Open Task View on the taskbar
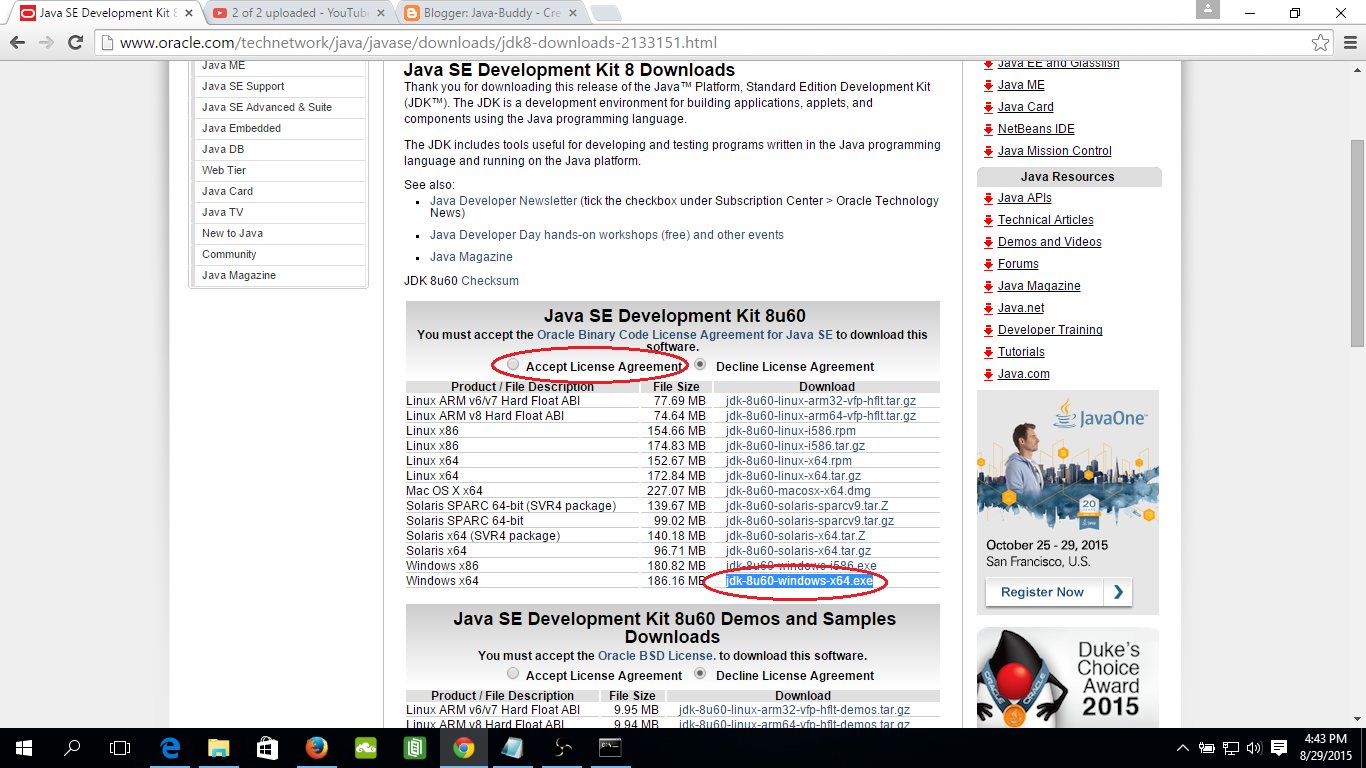The width and height of the screenshot is (1366, 768). tap(120, 747)
